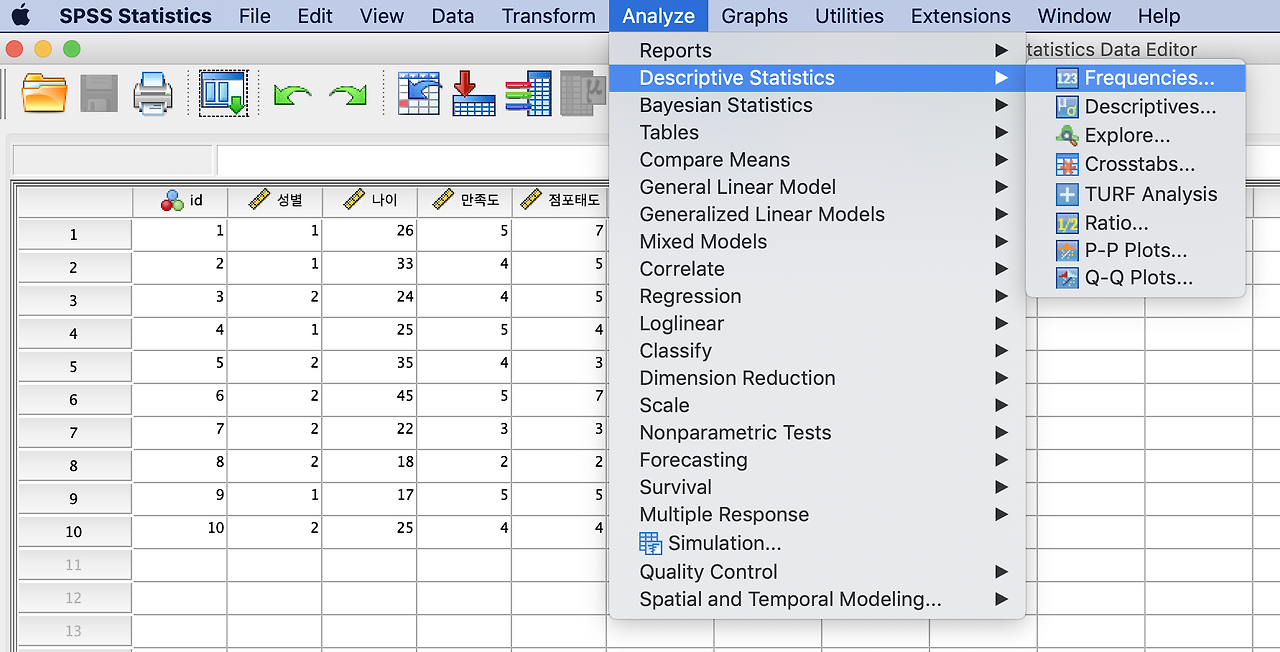This screenshot has height=652, width=1280.
Task: Select Crosstabs... menu entry
Action: pyautogui.click(x=1135, y=165)
